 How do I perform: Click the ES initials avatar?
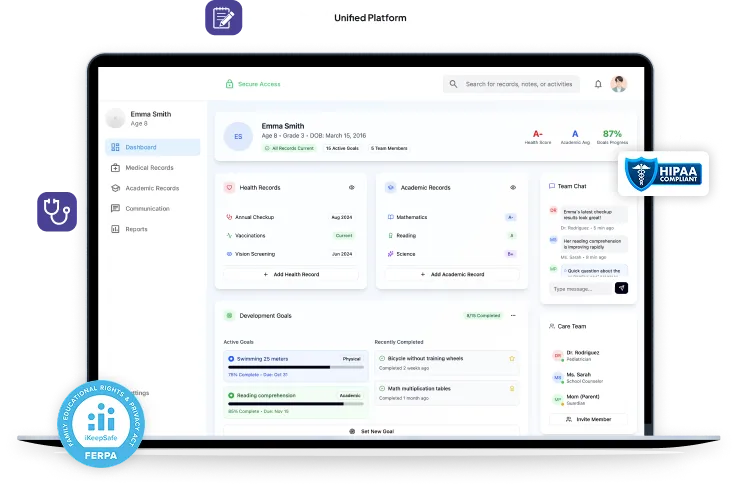238,136
